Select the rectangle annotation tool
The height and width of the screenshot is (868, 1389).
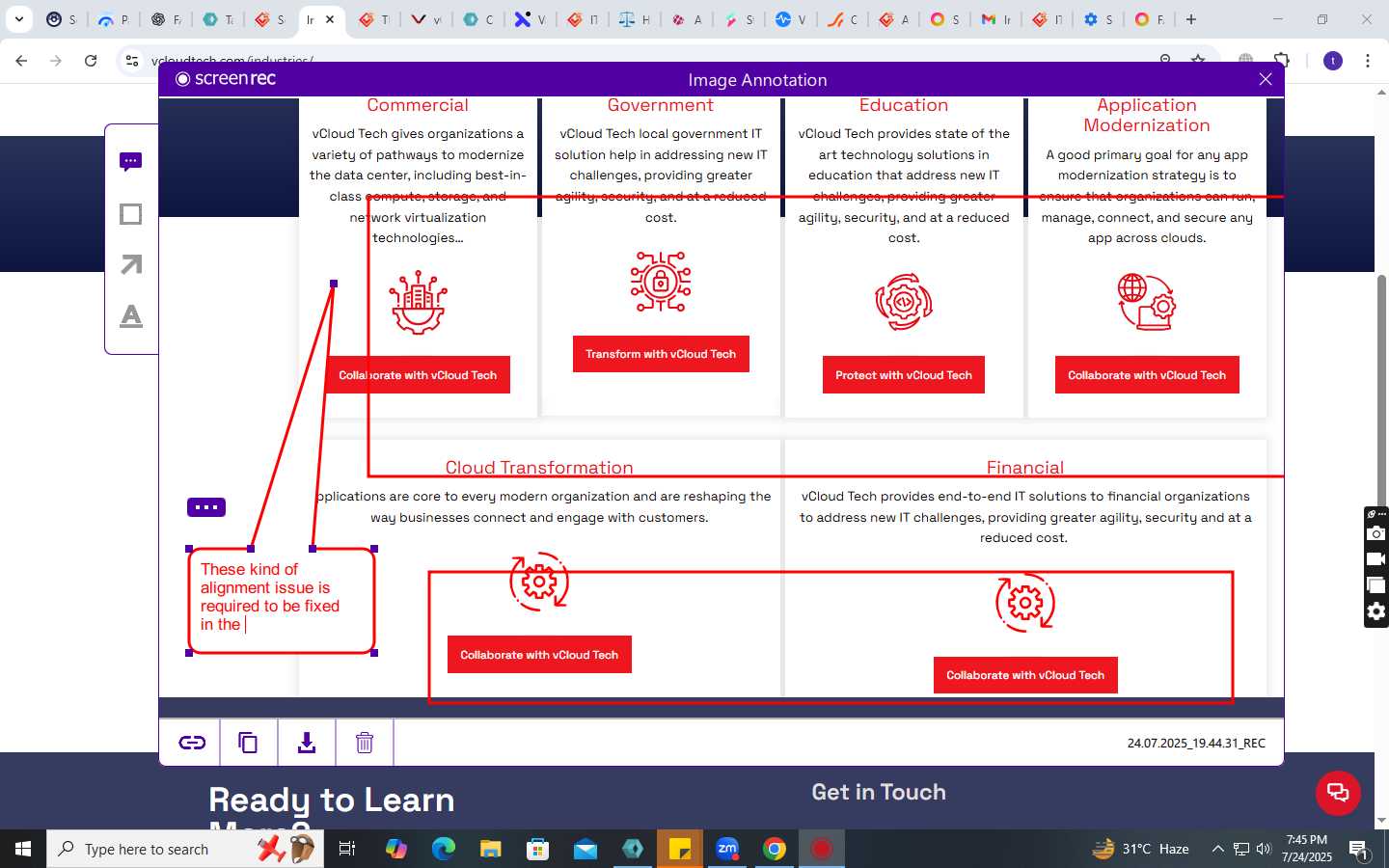coord(131,214)
